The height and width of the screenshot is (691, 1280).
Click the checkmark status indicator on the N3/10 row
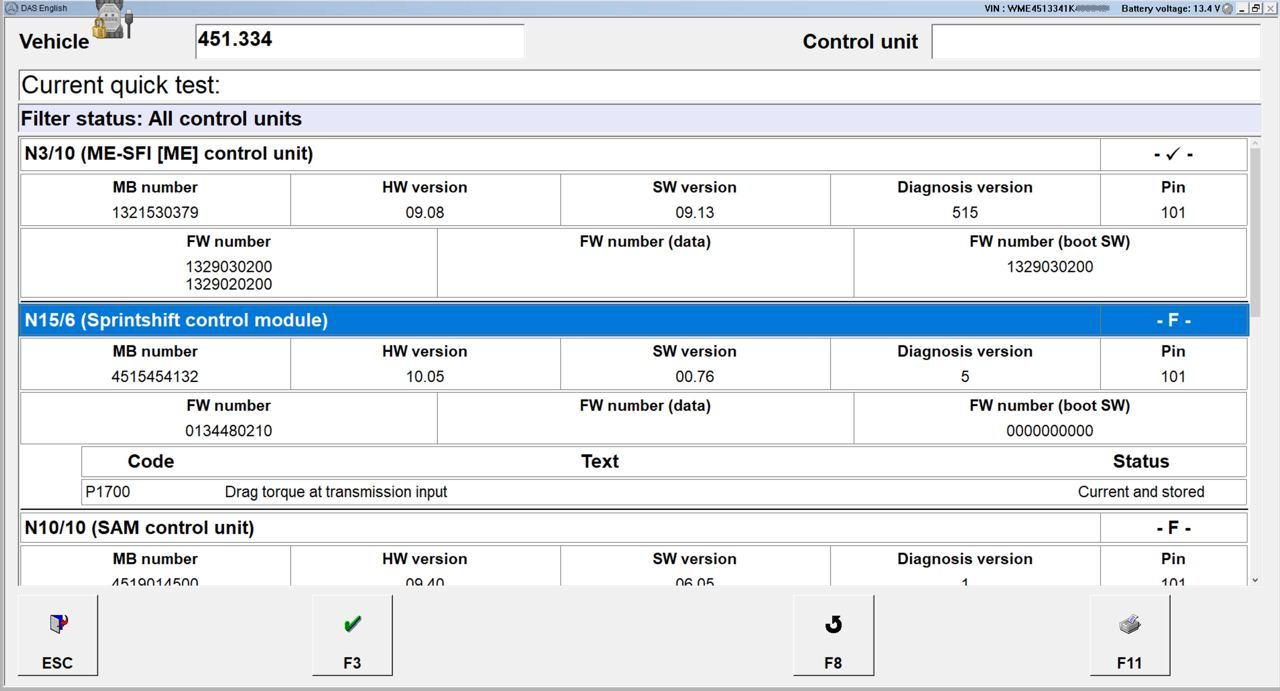click(1172, 154)
